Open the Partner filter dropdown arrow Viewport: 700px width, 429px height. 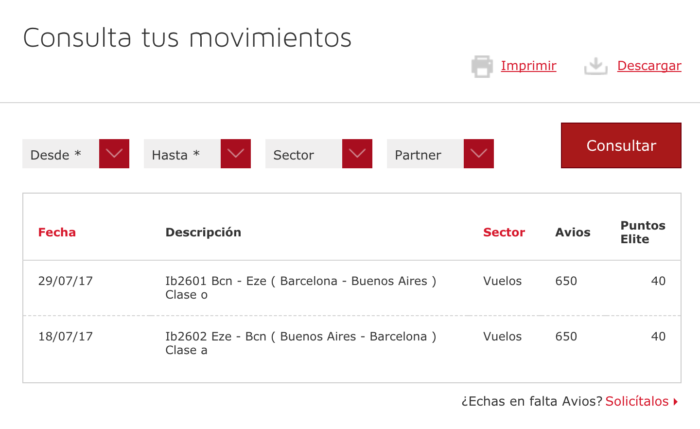click(479, 154)
